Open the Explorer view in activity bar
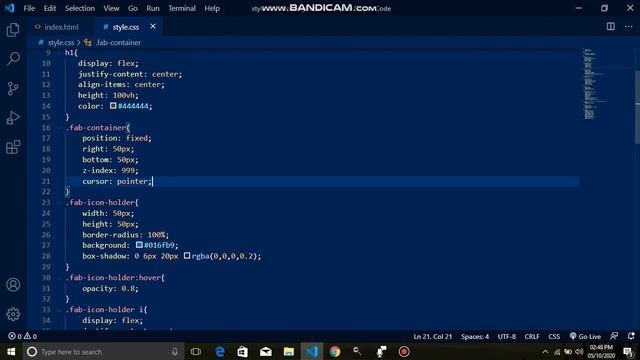 [x=13, y=30]
